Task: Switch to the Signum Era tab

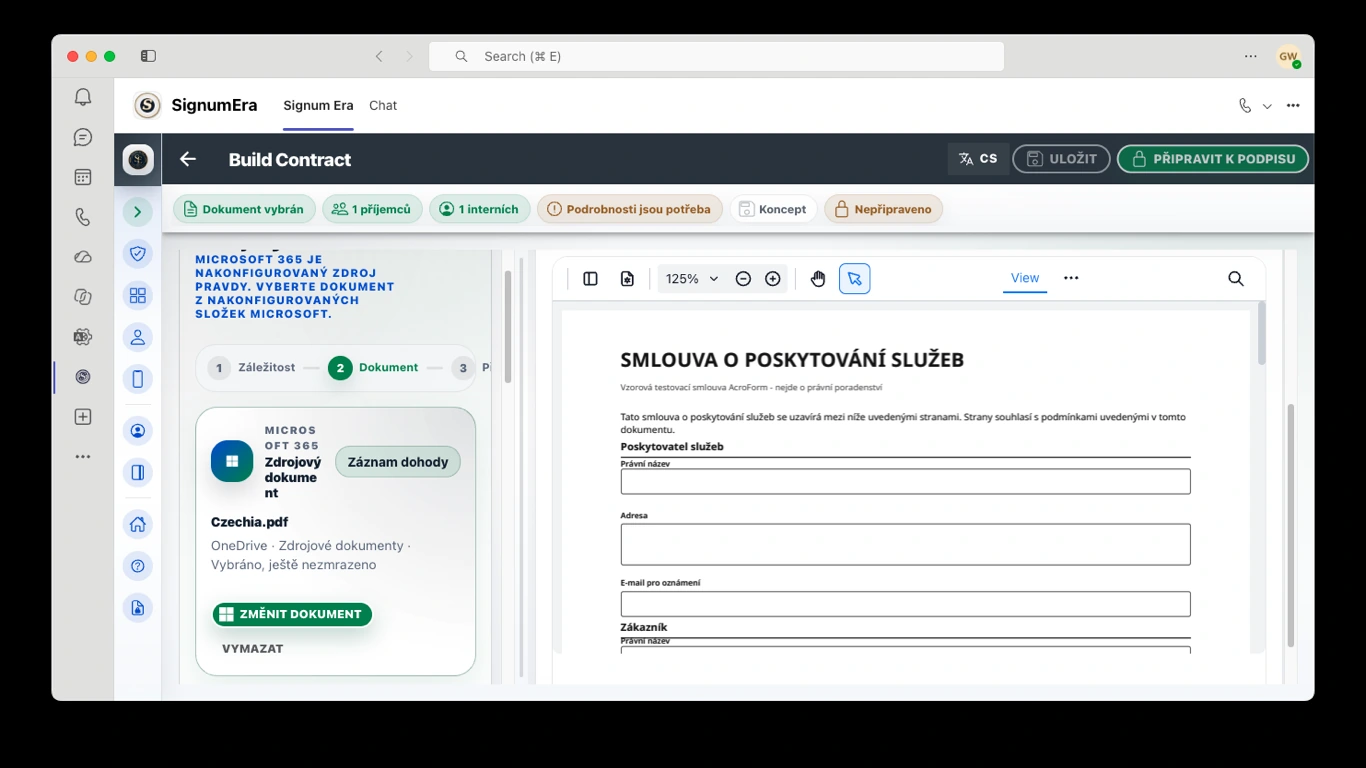Action: coord(318,105)
